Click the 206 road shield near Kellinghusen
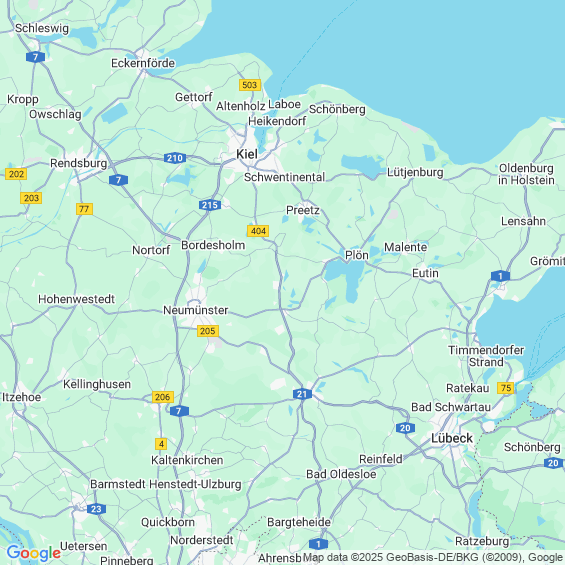The width and height of the screenshot is (565, 565). point(163,397)
